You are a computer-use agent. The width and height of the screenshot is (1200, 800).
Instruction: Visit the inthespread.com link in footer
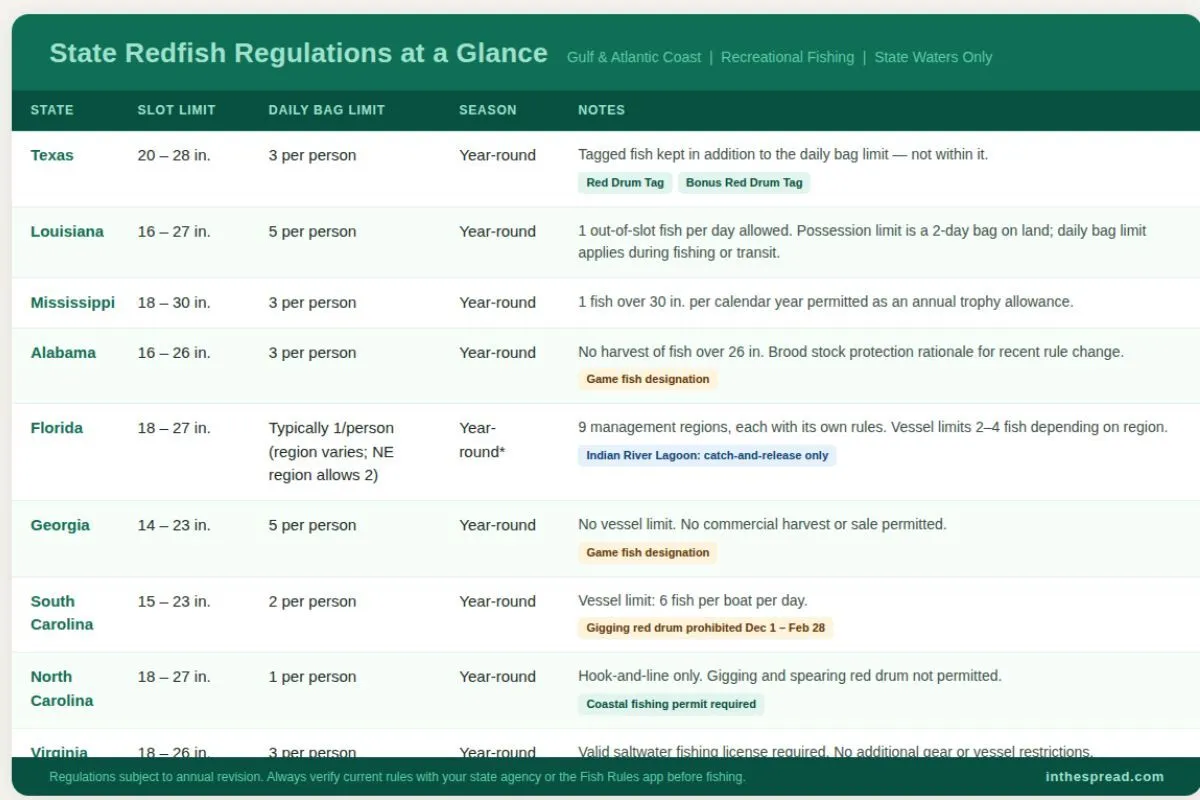click(1103, 776)
